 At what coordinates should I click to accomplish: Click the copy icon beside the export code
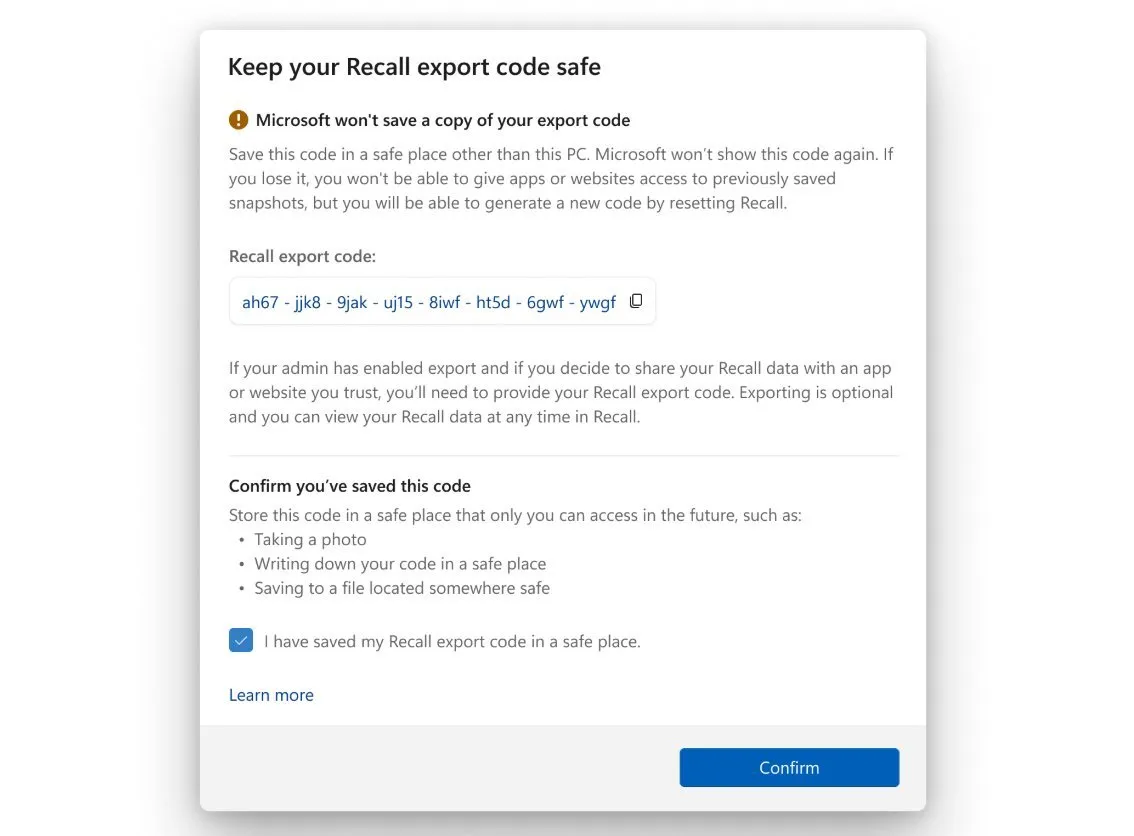tap(636, 300)
